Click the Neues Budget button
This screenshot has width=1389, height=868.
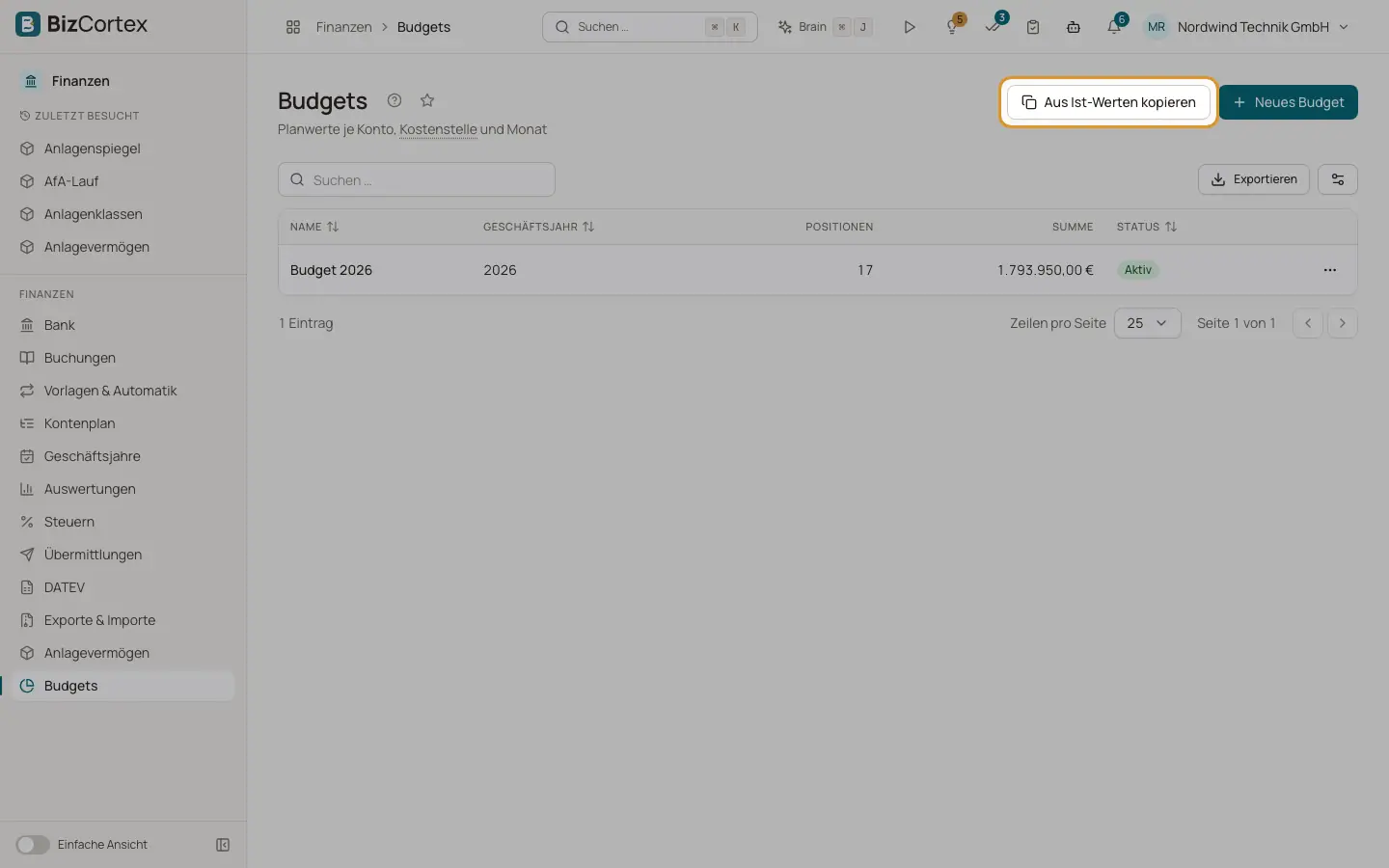coord(1289,102)
